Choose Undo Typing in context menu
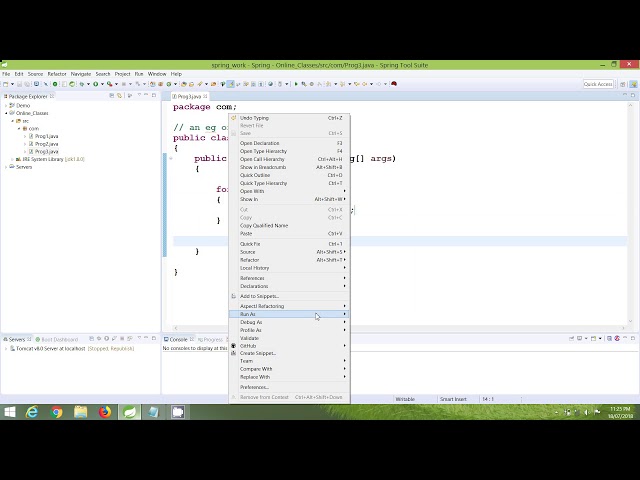 pyautogui.click(x=289, y=118)
